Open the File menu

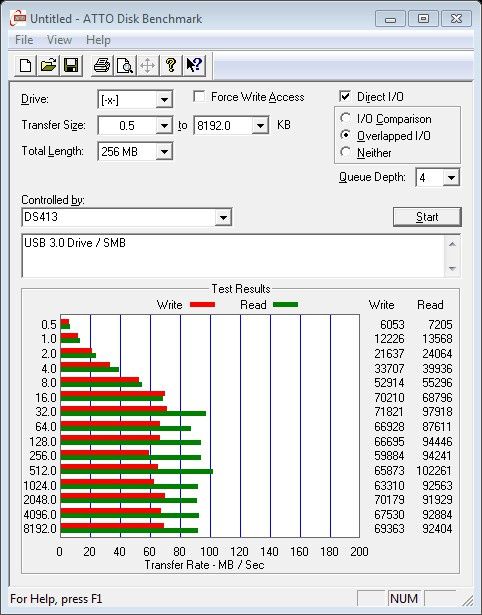(x=24, y=40)
